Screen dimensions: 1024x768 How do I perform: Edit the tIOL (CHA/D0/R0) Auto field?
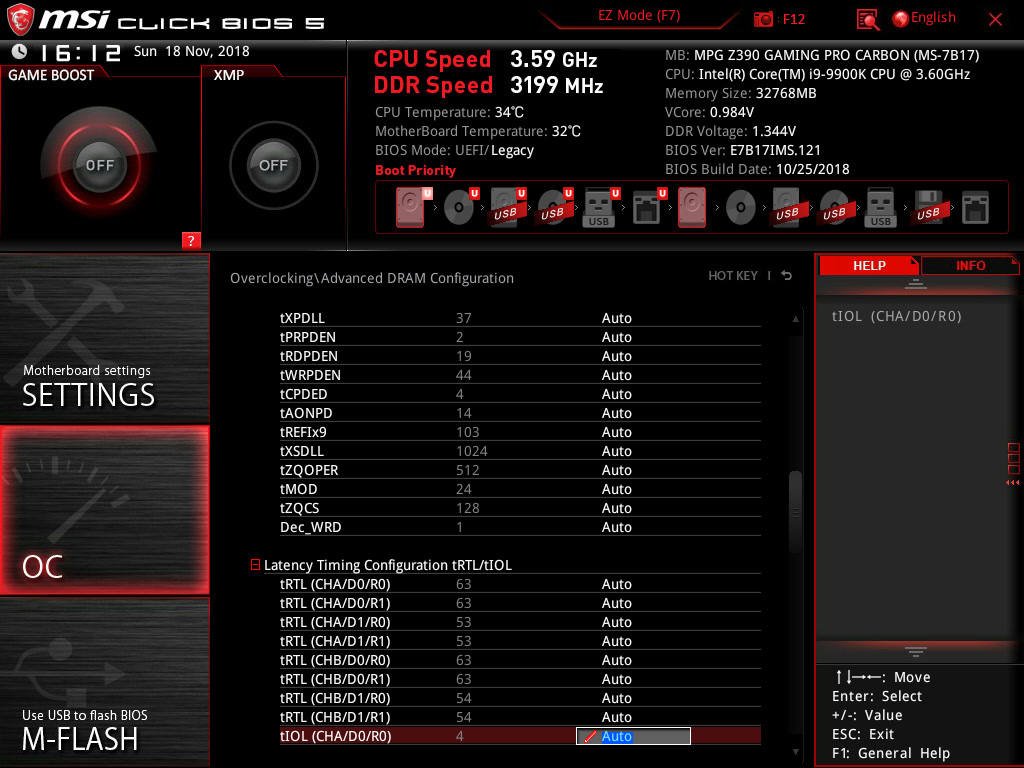633,736
